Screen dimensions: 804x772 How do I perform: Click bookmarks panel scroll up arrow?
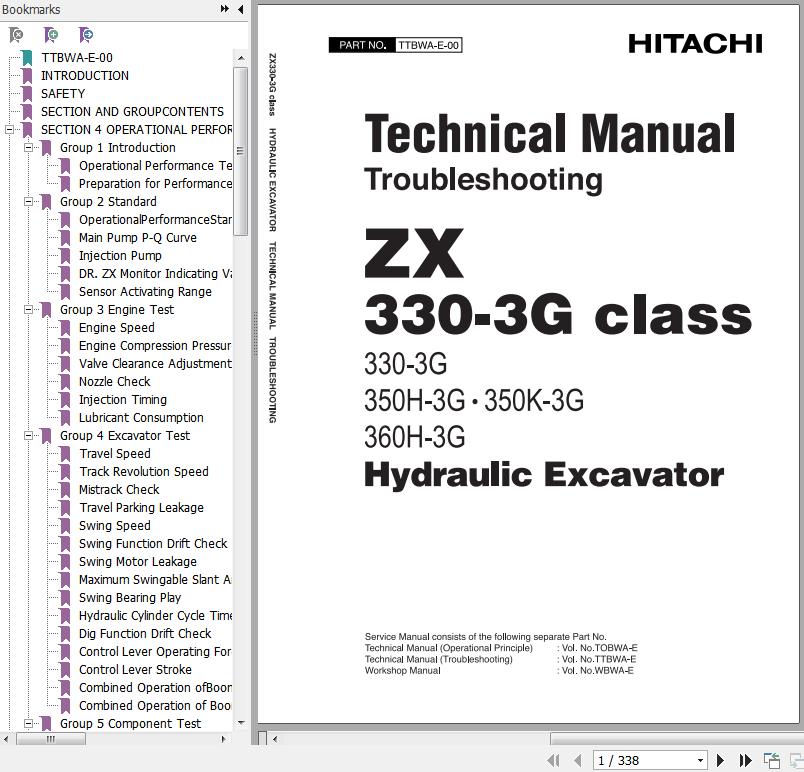pyautogui.click(x=240, y=58)
